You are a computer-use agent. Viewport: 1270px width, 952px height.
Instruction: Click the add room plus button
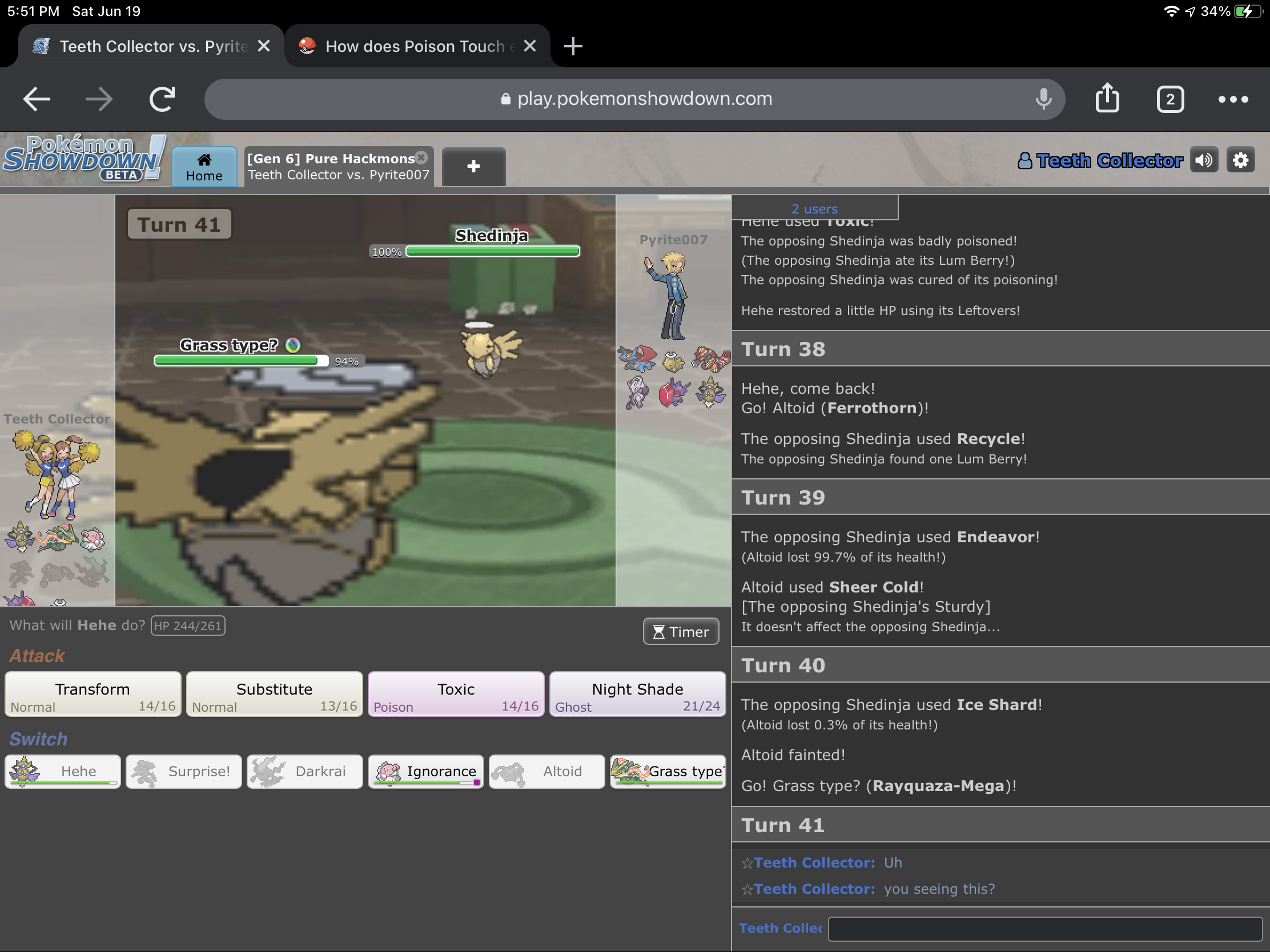473,167
